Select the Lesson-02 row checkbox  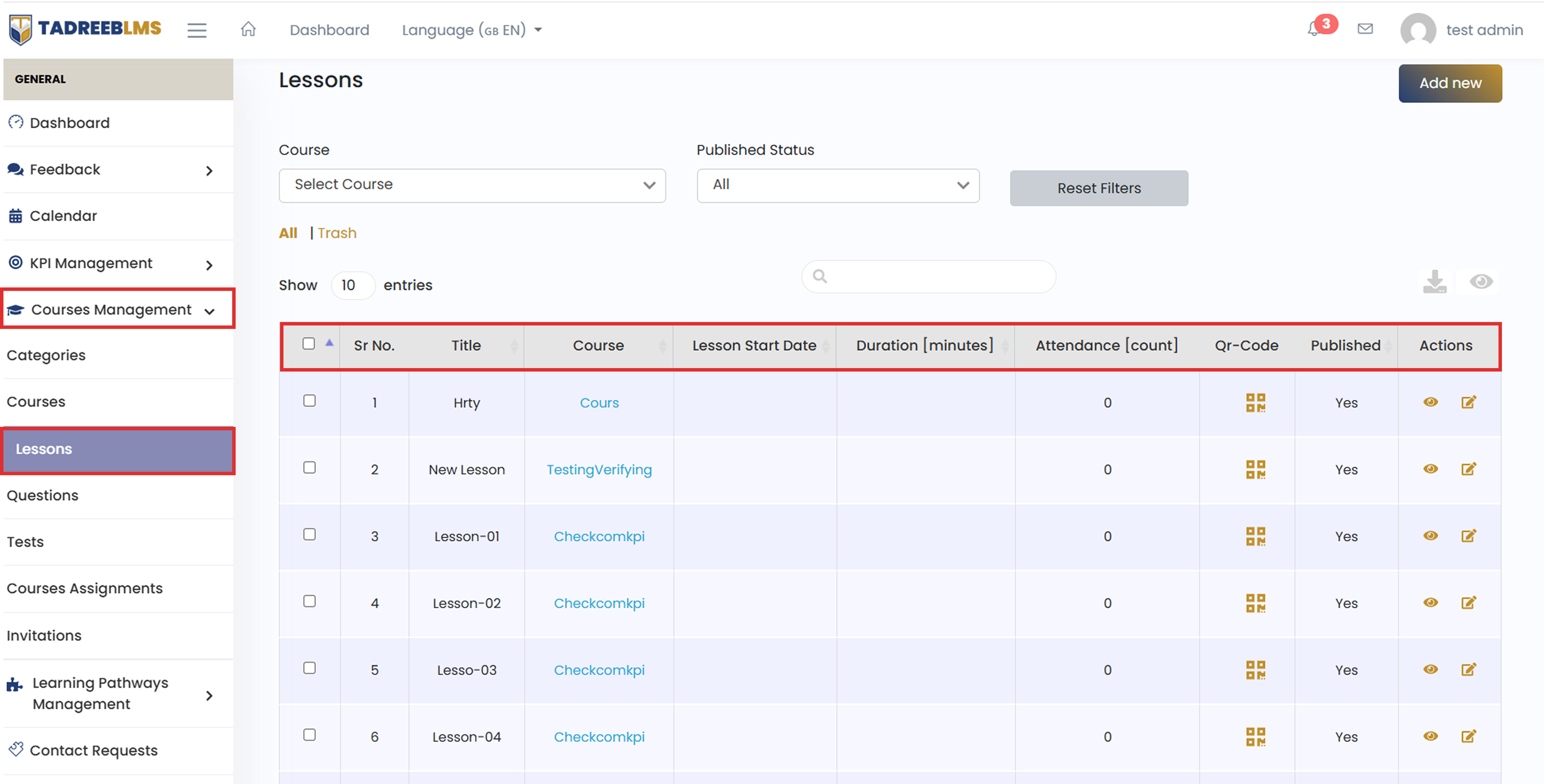click(x=309, y=601)
